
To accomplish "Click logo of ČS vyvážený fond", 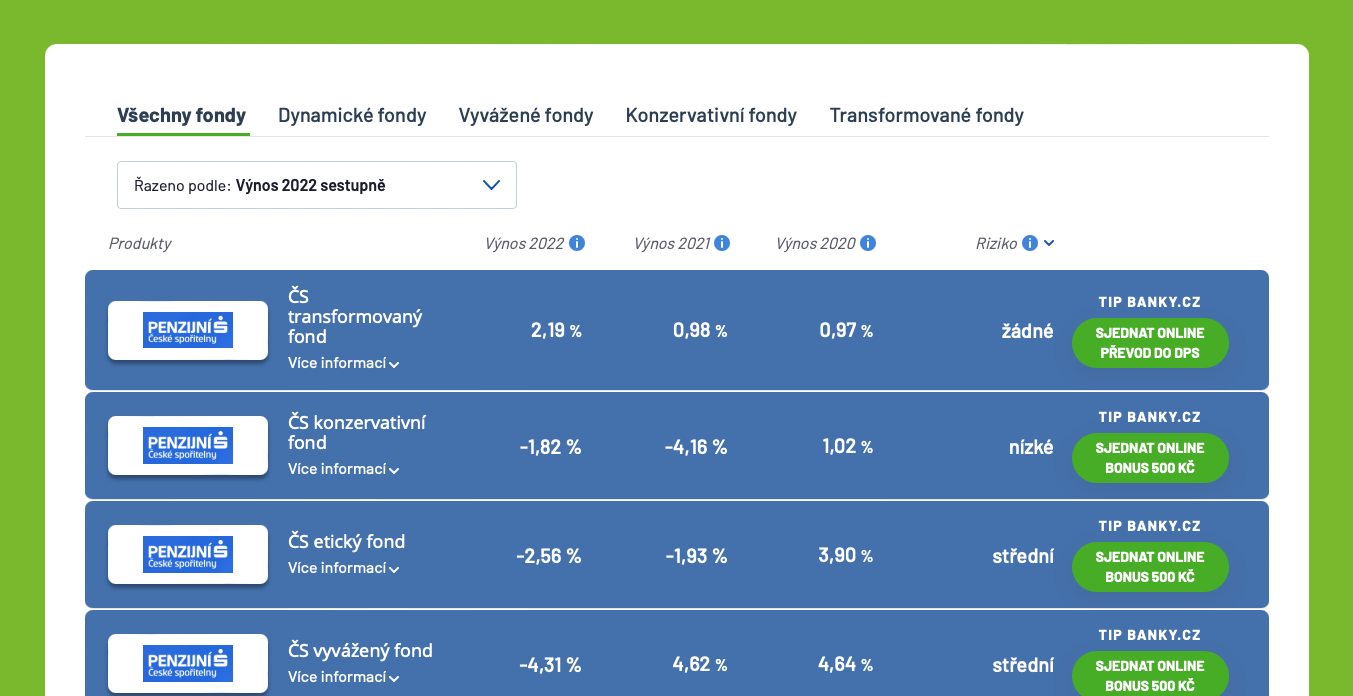I will pos(188,663).
